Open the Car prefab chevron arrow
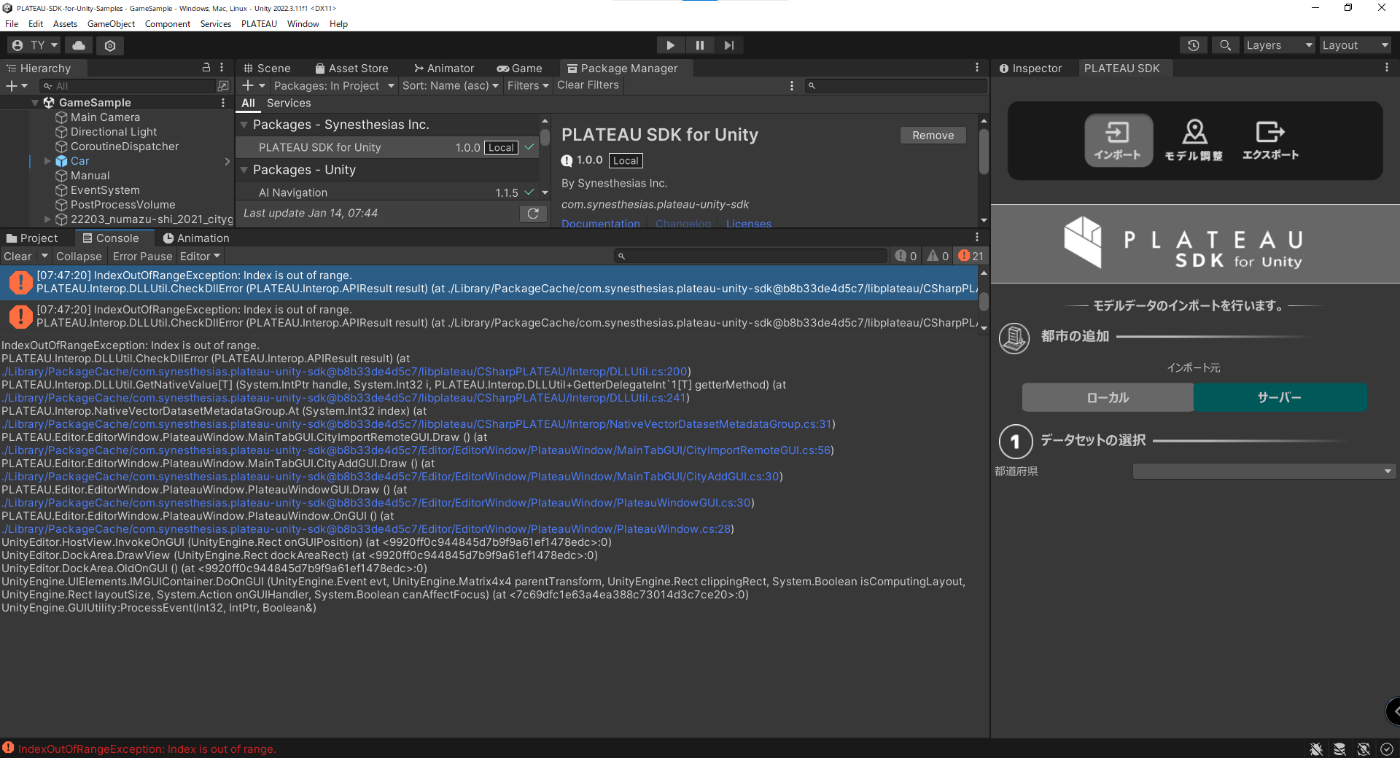The image size is (1400, 758). click(227, 161)
